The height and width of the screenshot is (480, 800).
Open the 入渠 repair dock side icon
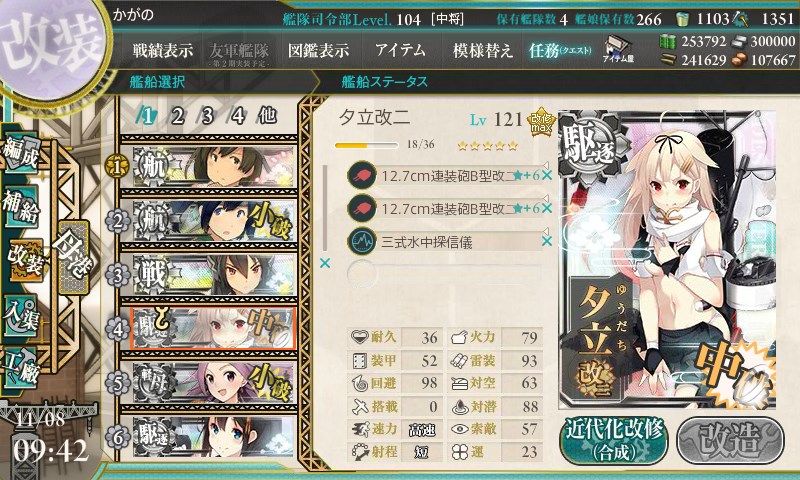point(21,315)
